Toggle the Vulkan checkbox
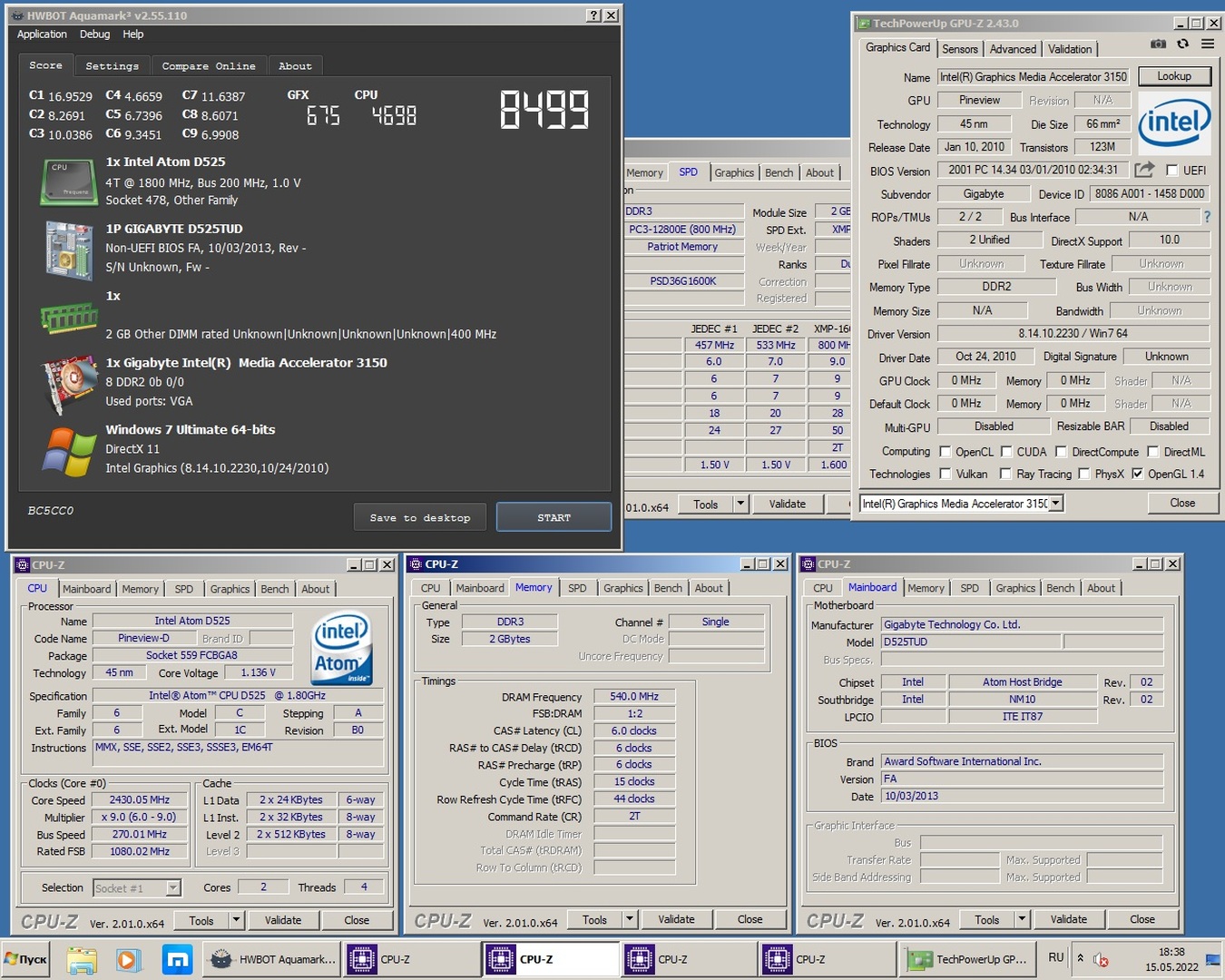This screenshot has width=1225, height=980. pos(946,474)
